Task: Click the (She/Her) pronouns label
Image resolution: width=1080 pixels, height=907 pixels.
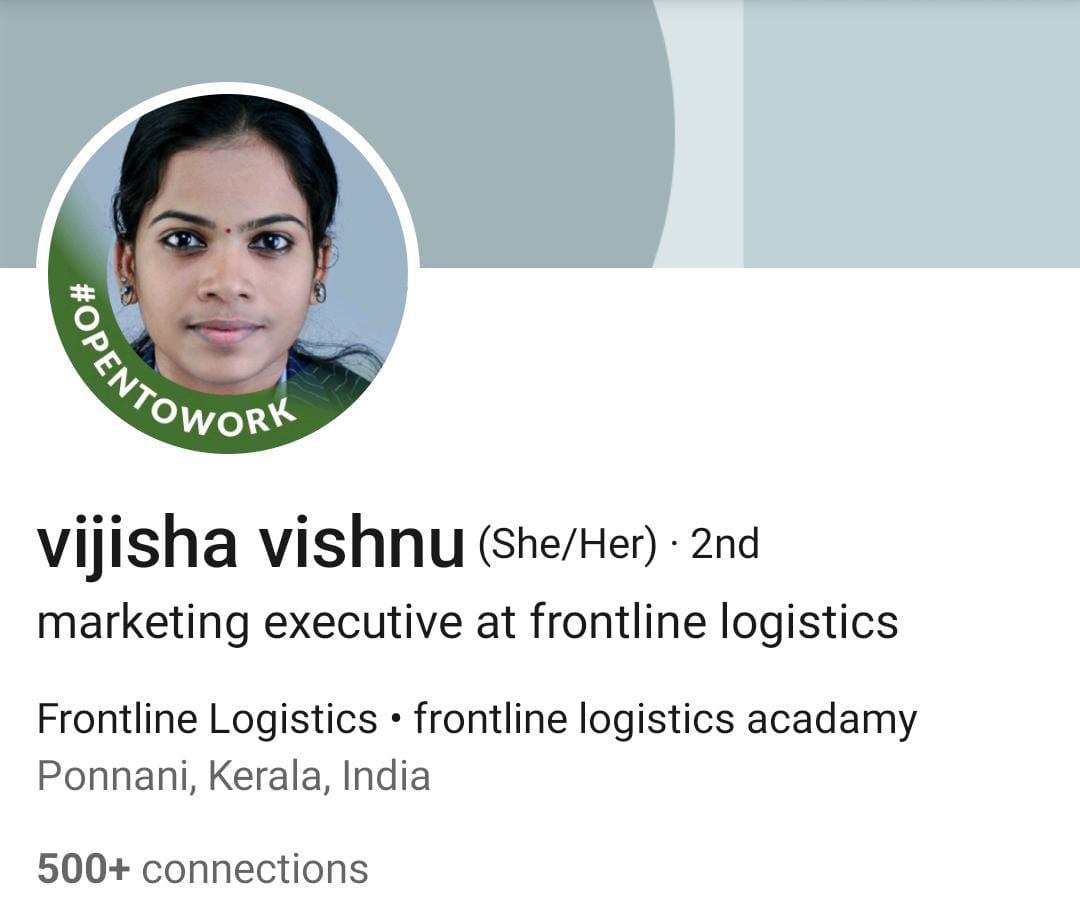Action: coord(568,545)
